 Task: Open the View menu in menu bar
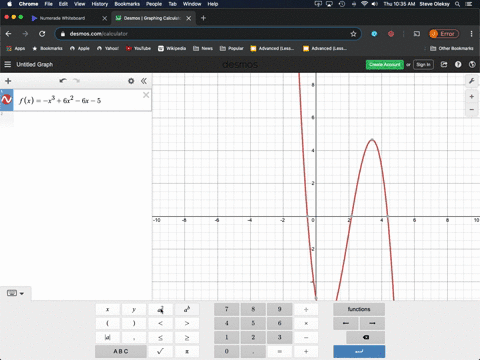click(x=79, y=4)
